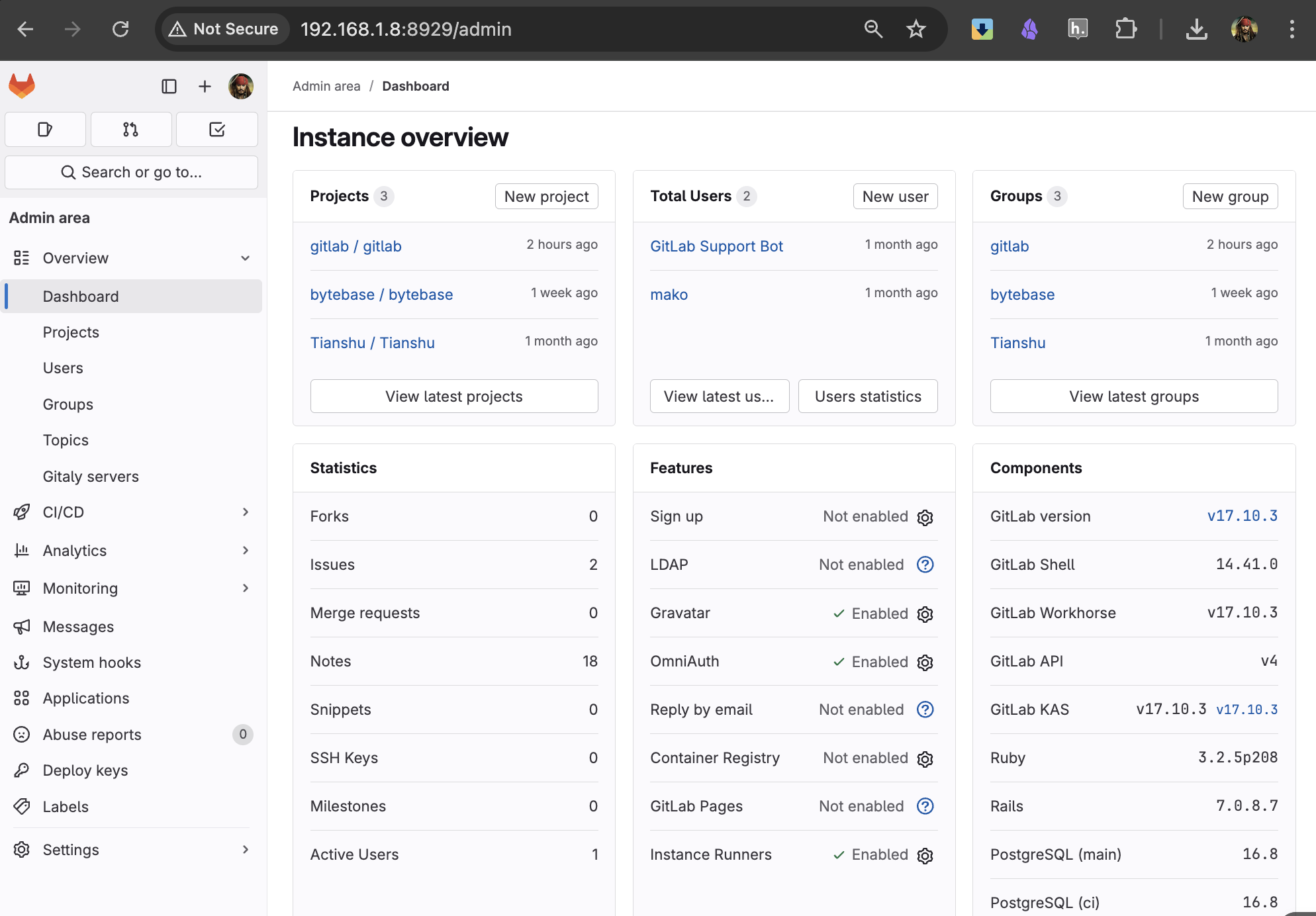Open Labels in sidebar
The width and height of the screenshot is (1316, 916).
[x=132, y=807]
